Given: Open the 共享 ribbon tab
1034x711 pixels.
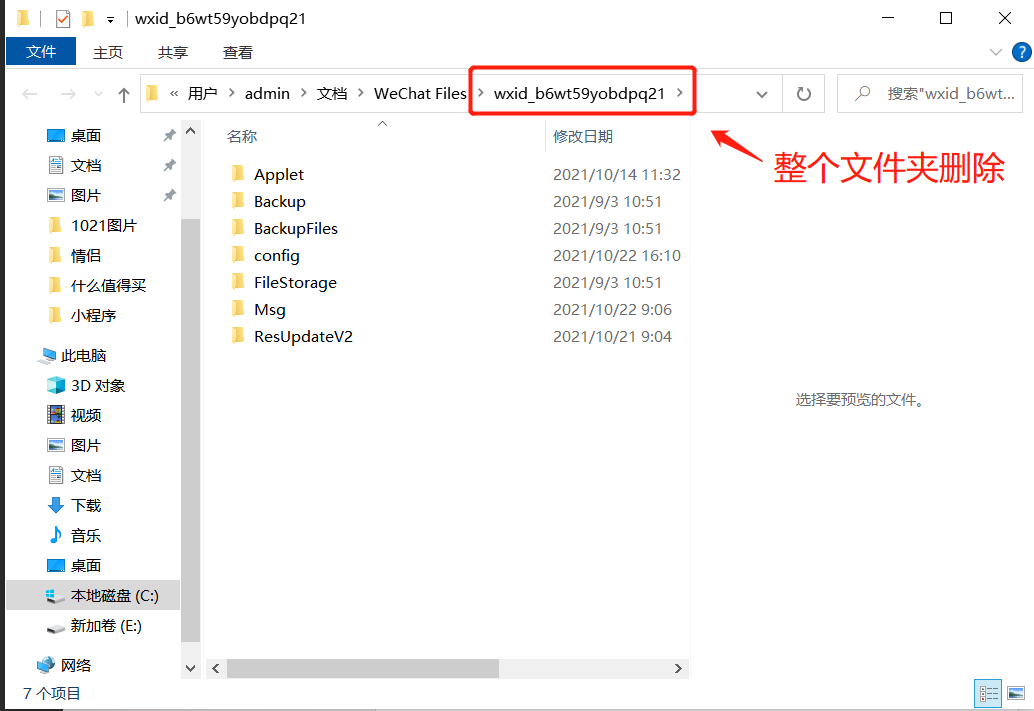Looking at the screenshot, I should tap(173, 52).
